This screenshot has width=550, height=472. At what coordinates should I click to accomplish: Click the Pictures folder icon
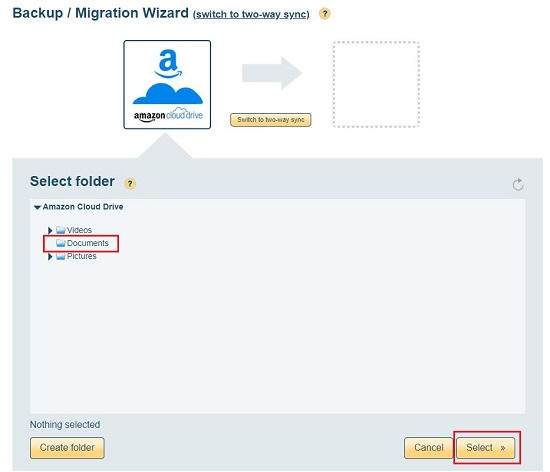[x=61, y=256]
